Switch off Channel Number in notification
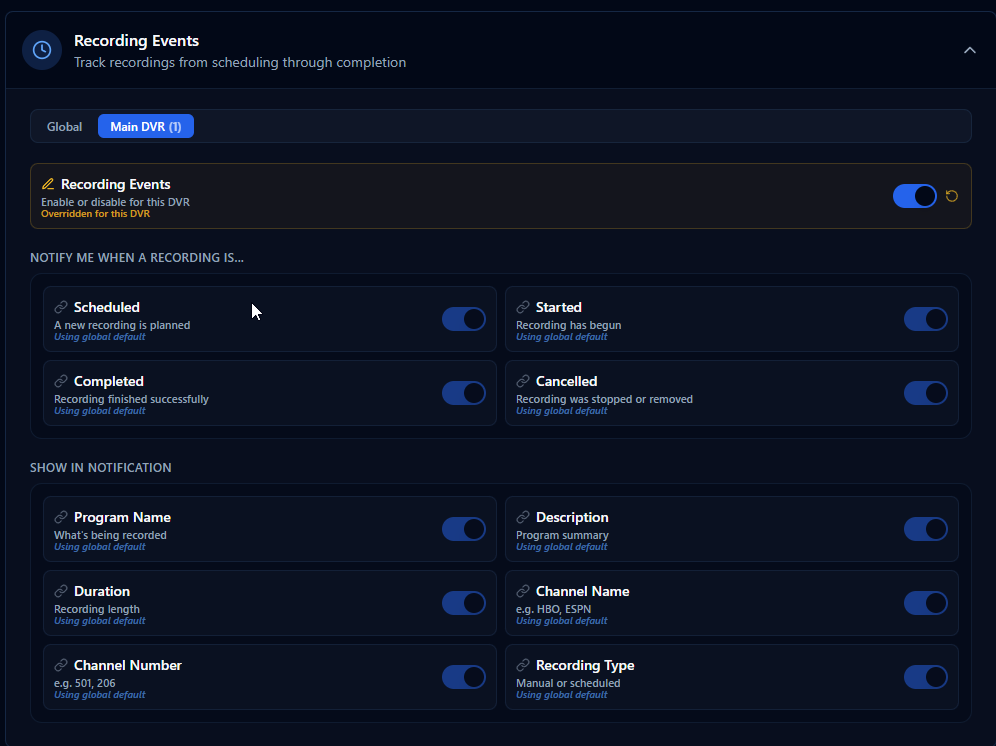 464,677
